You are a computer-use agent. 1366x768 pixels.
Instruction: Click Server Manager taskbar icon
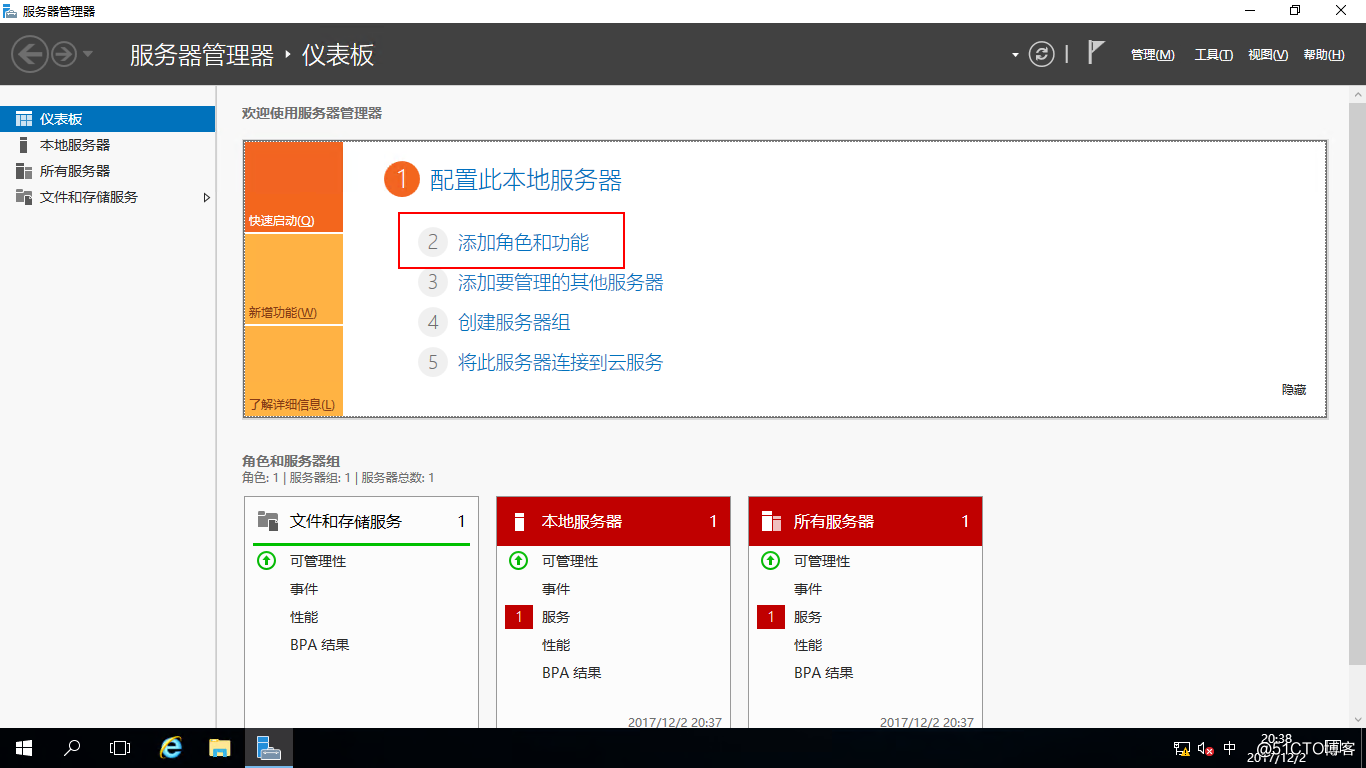(268, 748)
